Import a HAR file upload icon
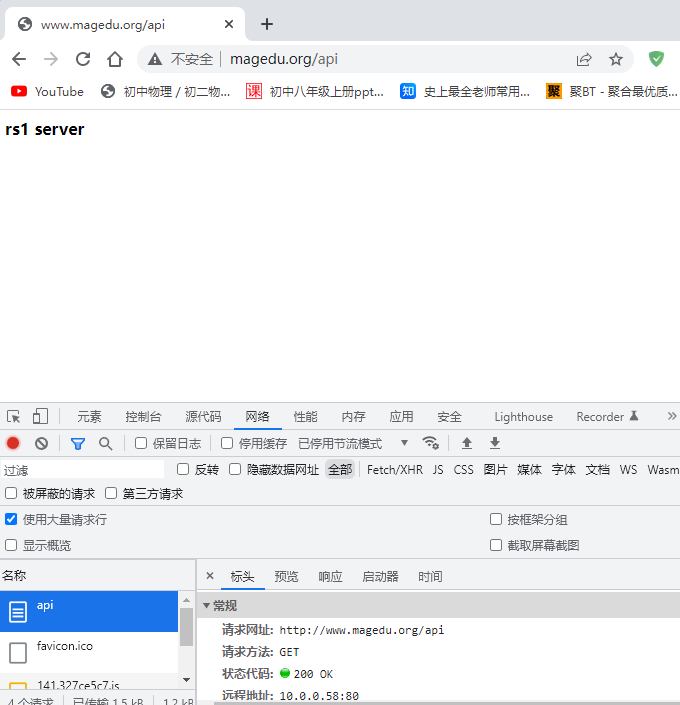680x705 pixels. (x=467, y=443)
